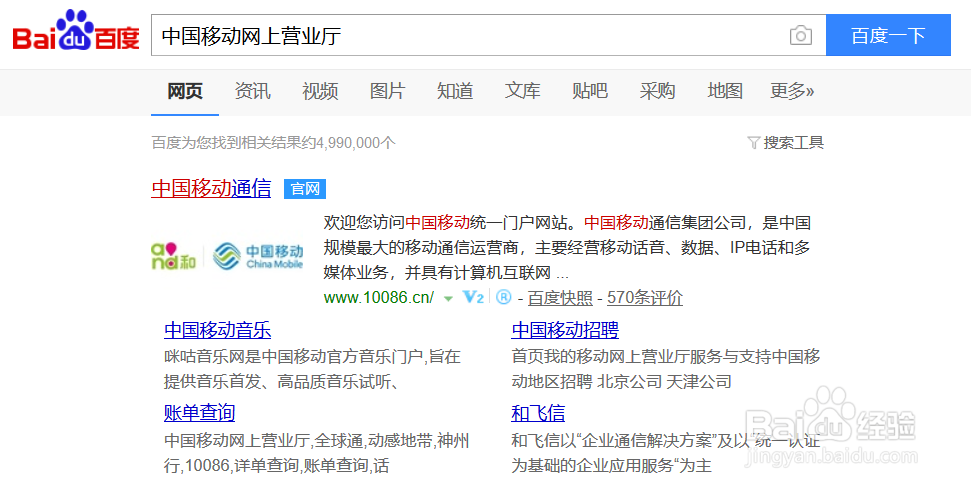Open 搜索工具 options
Image resolution: width=971 pixels, height=490 pixels.
(793, 143)
